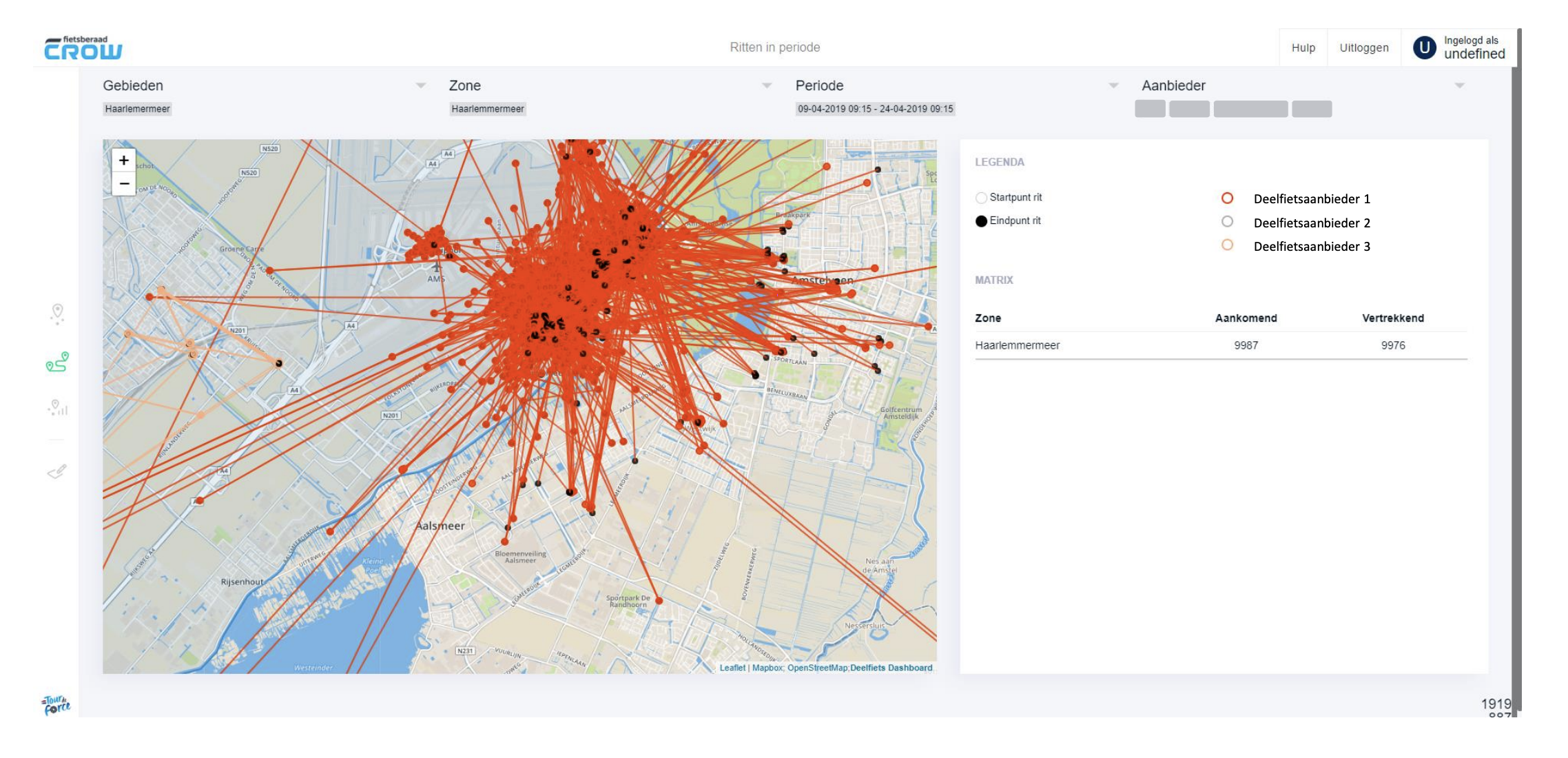Click the Tour de Force logo
This screenshot has width=1568, height=758.
point(56,705)
